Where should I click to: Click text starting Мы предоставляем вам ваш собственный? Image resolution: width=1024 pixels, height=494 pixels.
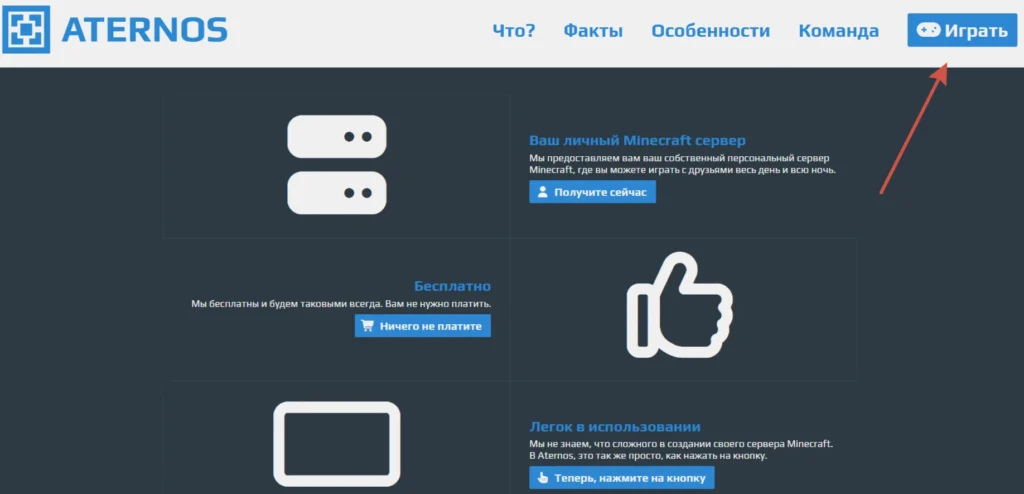[x=682, y=164]
